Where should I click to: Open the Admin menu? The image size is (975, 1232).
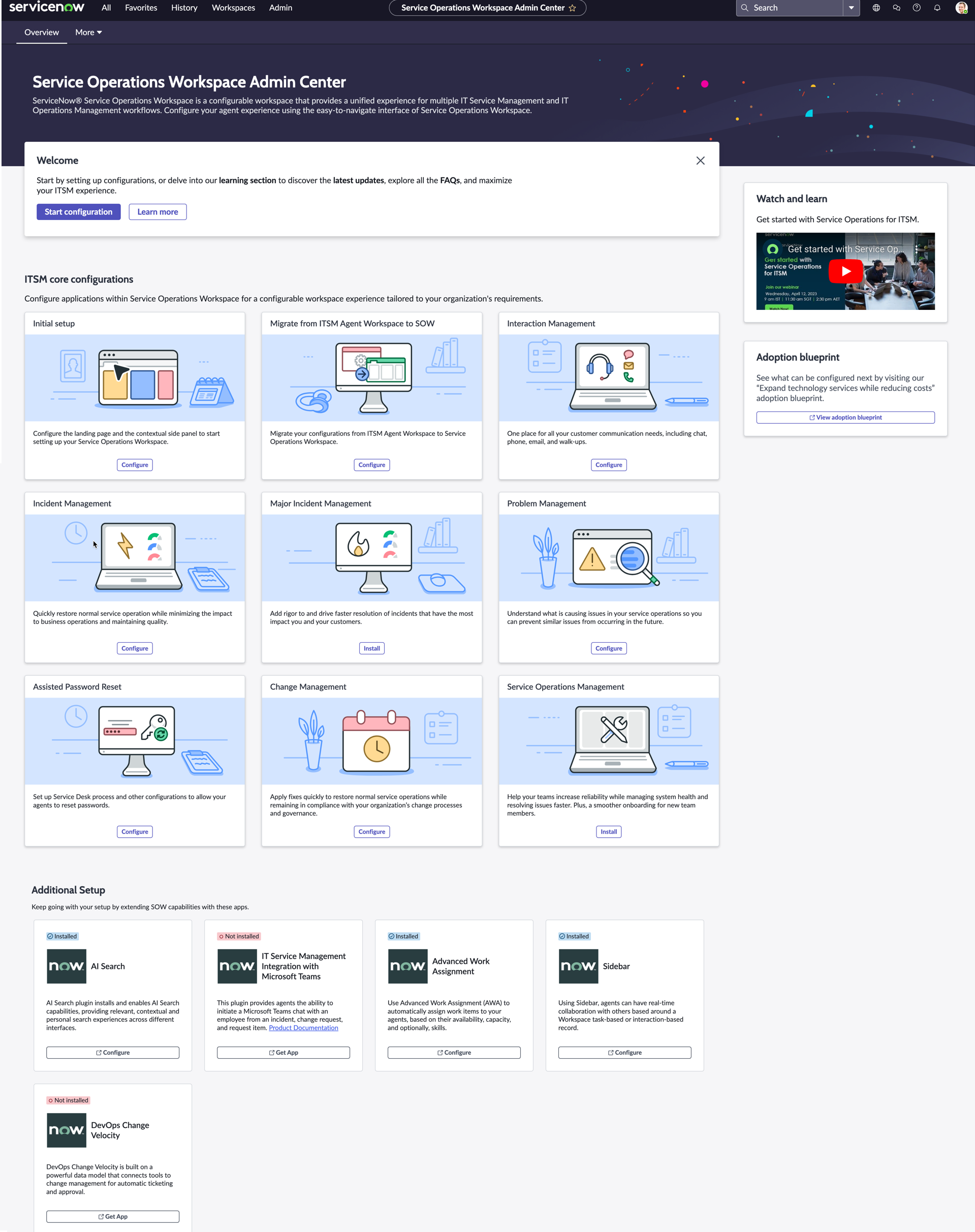pyautogui.click(x=280, y=8)
